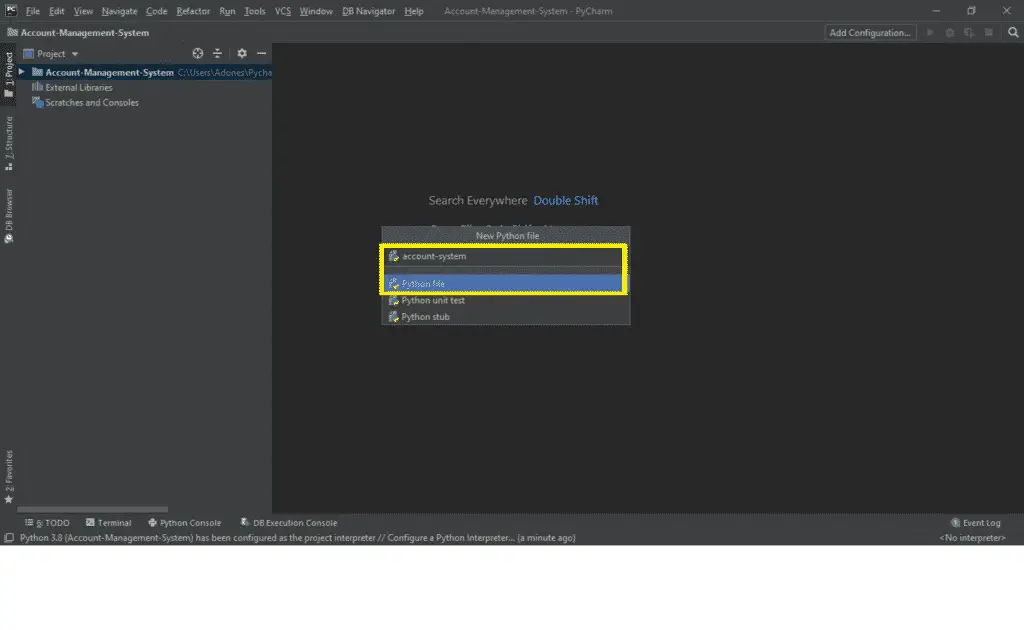Show the Favorites tool window
Image resolution: width=1024 pixels, height=630 pixels.
[x=8, y=471]
